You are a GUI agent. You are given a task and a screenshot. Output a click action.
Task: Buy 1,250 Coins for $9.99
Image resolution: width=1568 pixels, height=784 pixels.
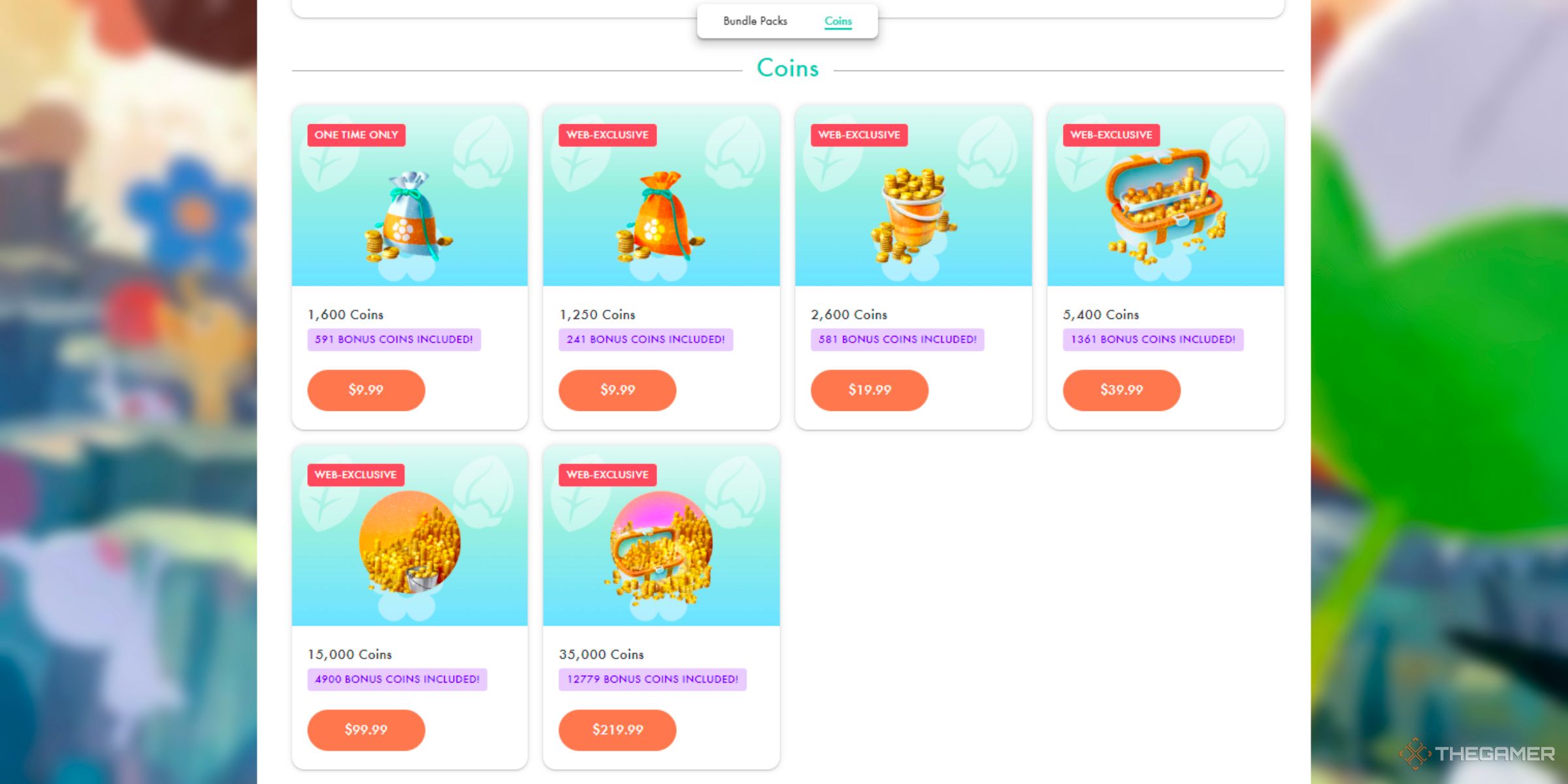pyautogui.click(x=617, y=390)
